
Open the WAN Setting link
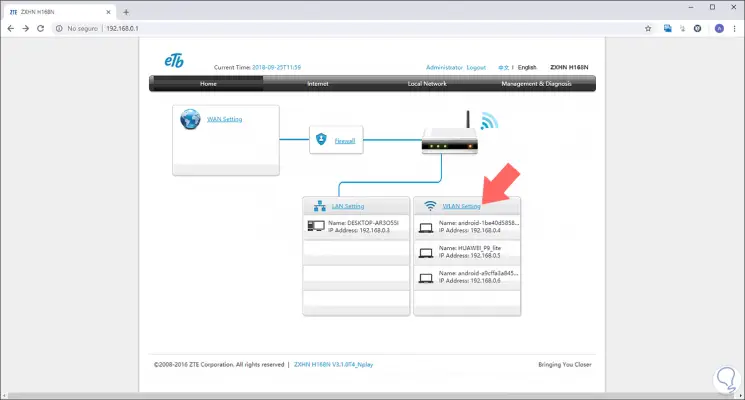(x=225, y=119)
